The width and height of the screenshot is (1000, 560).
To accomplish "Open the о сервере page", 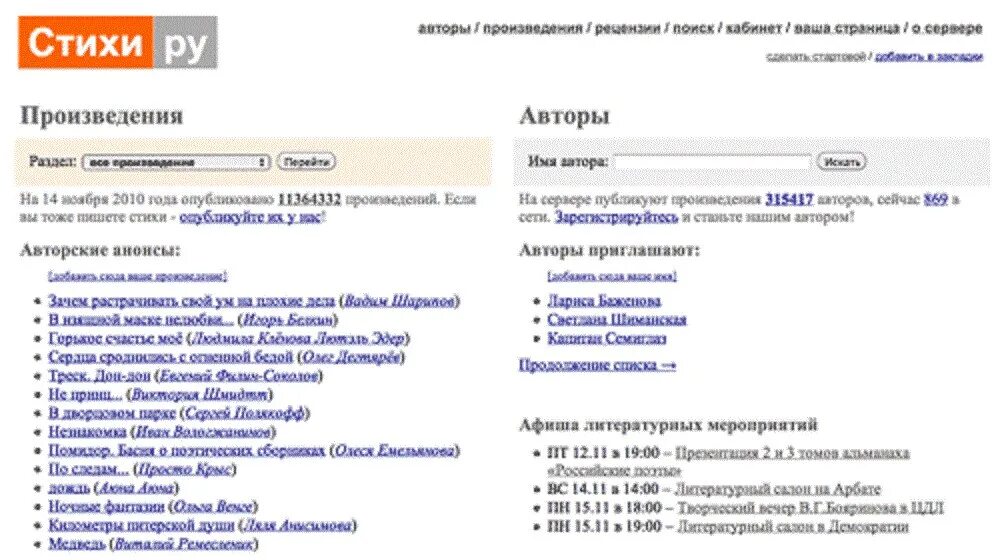I will (x=947, y=28).
